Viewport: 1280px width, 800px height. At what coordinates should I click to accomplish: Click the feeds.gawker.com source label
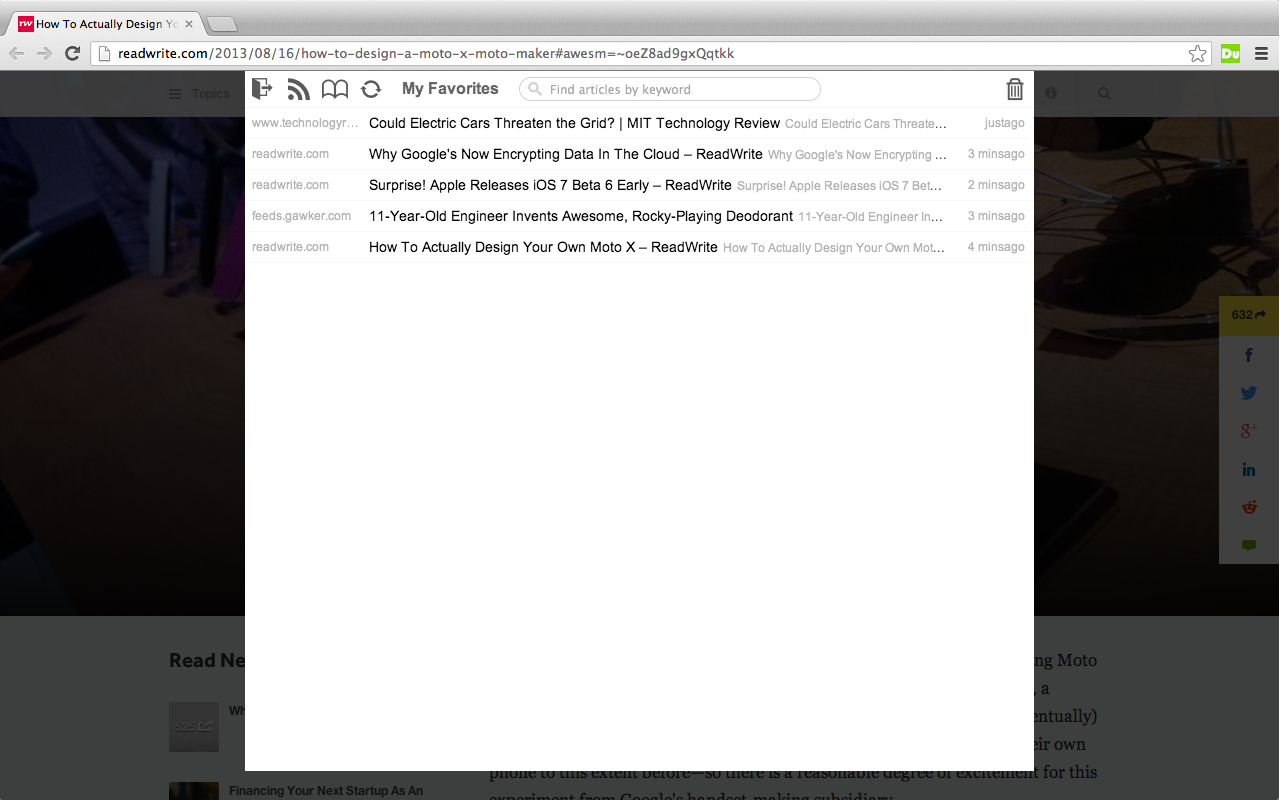[301, 216]
